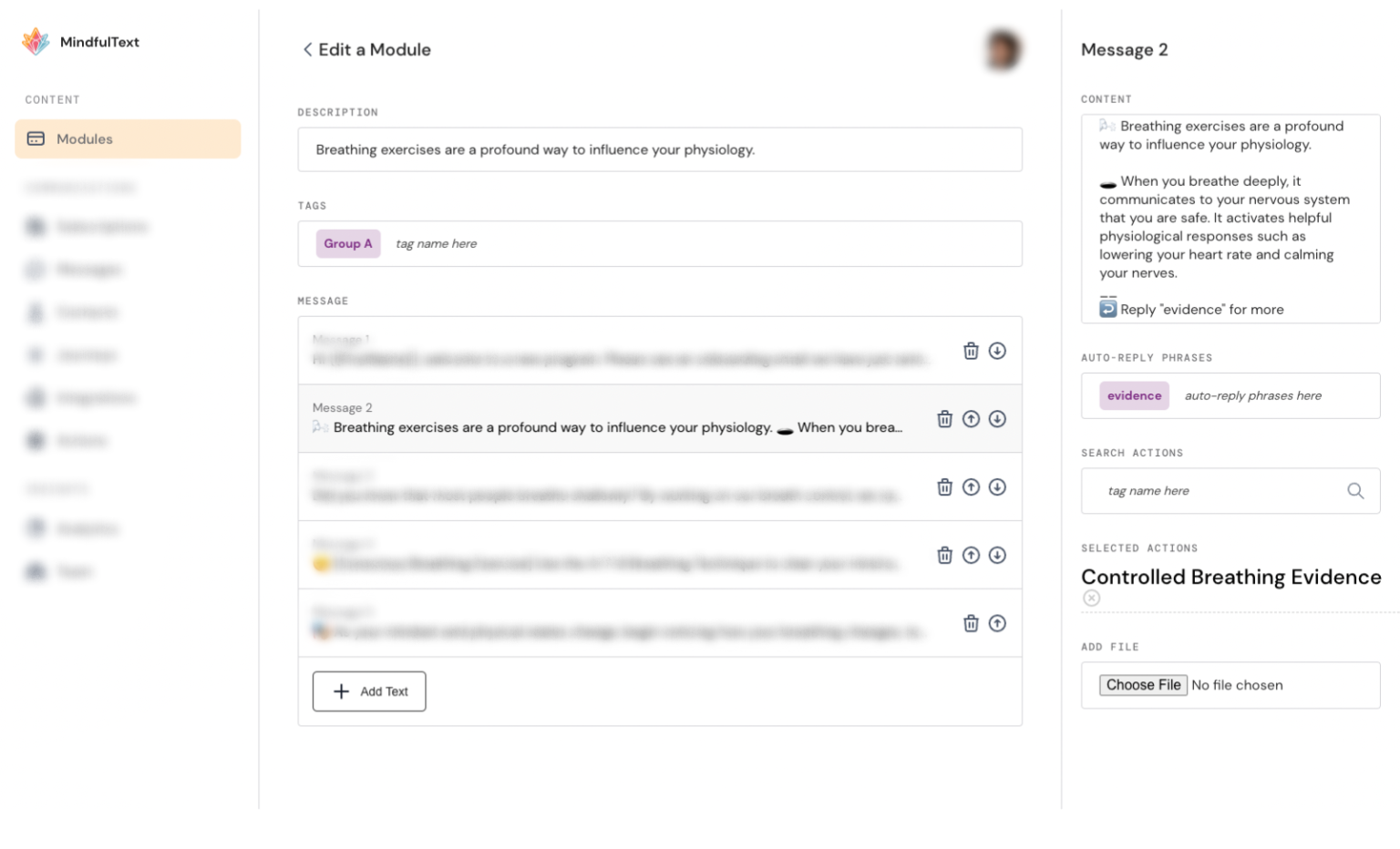The width and height of the screenshot is (1400, 849).
Task: Delete the last message in list
Action: (972, 623)
